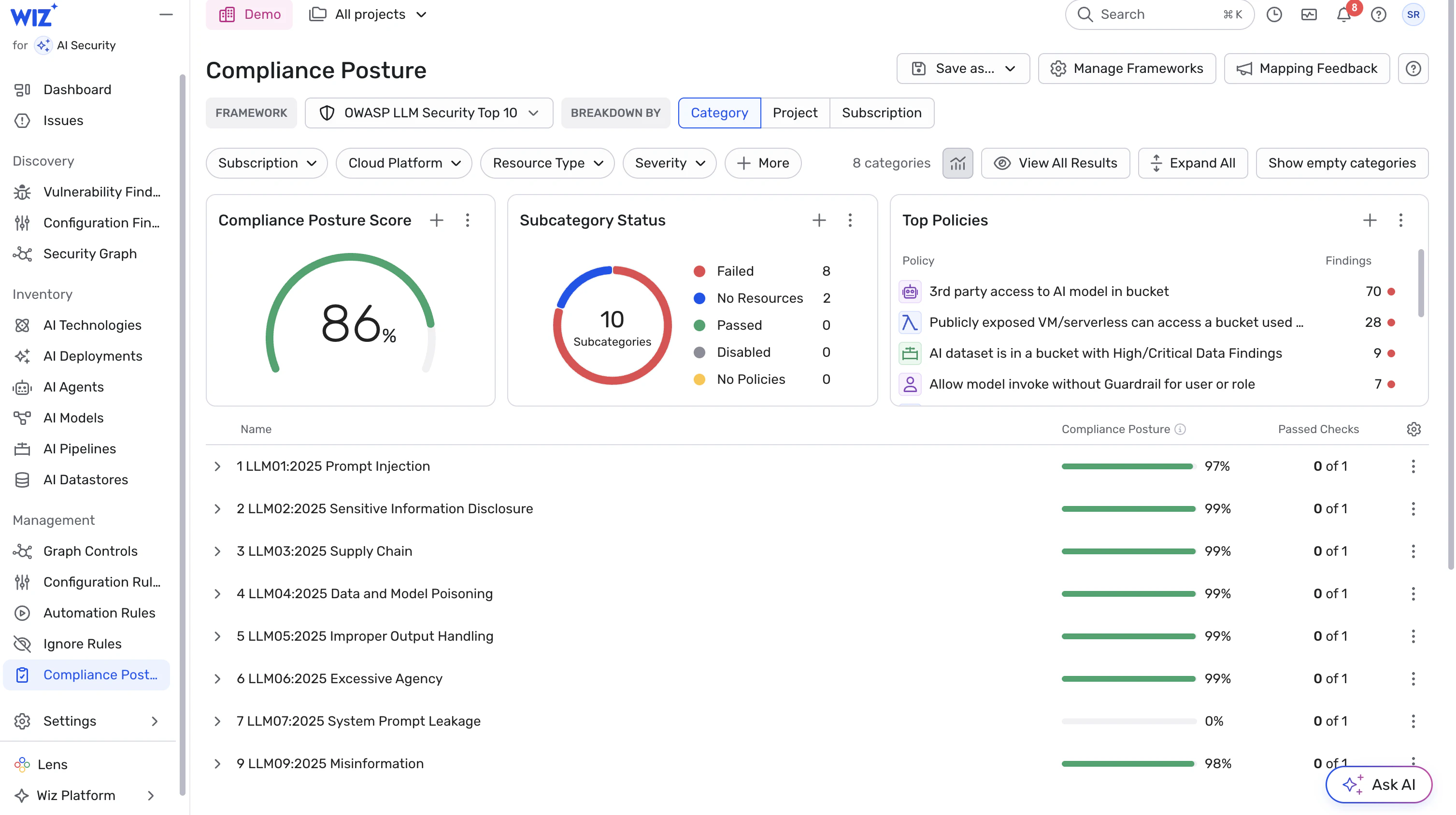Open row options for LLM03 Supply Chain
Viewport: 1456px width, 815px height.
1413,551
